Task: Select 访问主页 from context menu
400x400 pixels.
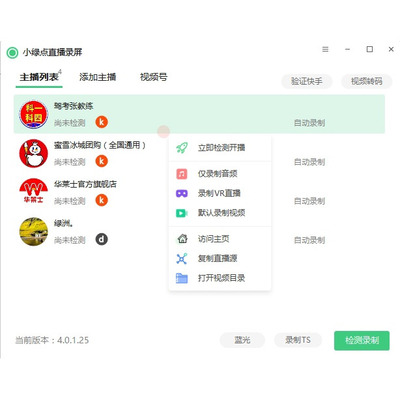Action: pyautogui.click(x=220, y=239)
